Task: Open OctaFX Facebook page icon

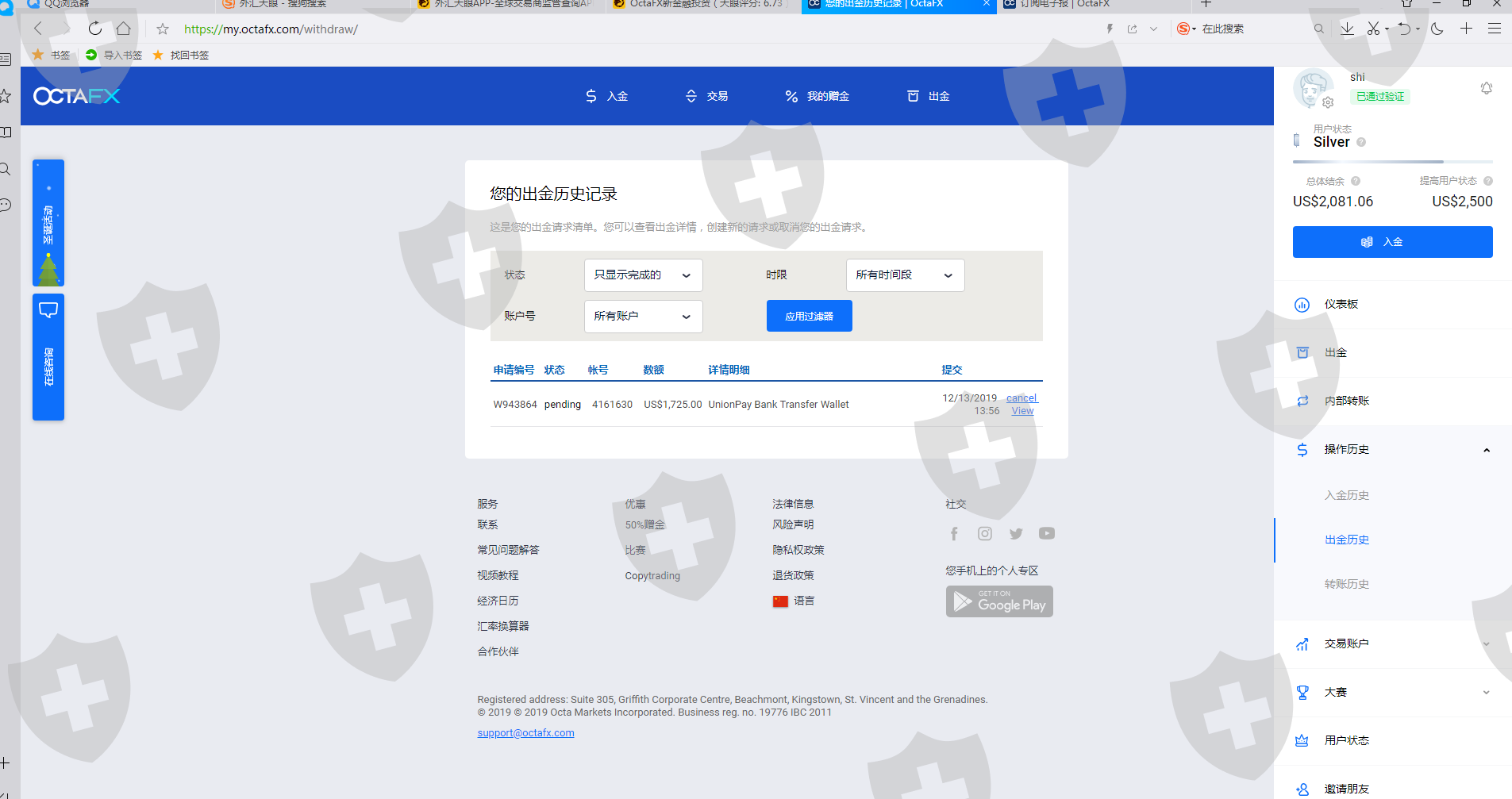Action: [x=954, y=534]
